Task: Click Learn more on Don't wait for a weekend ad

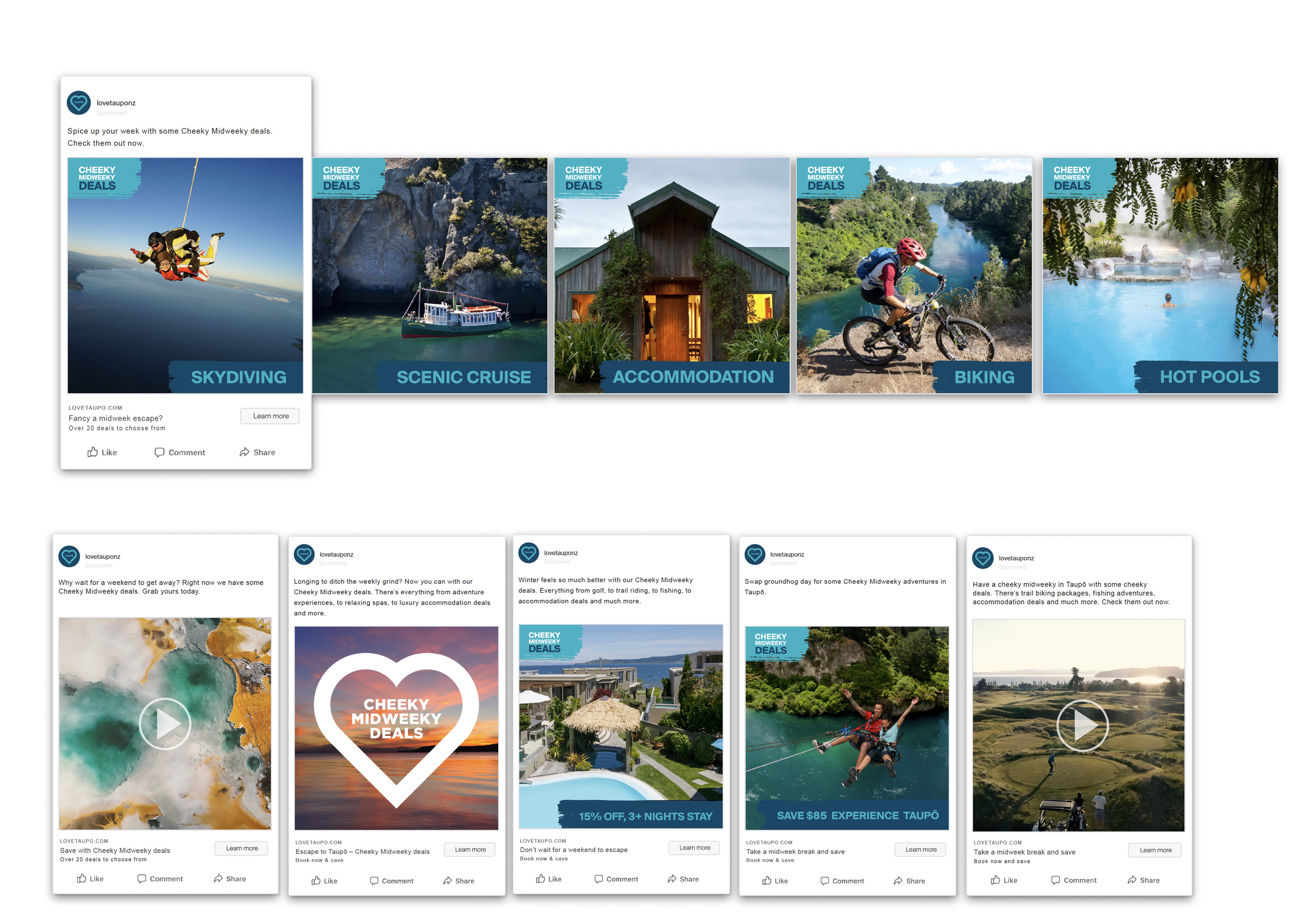Action: (x=695, y=848)
